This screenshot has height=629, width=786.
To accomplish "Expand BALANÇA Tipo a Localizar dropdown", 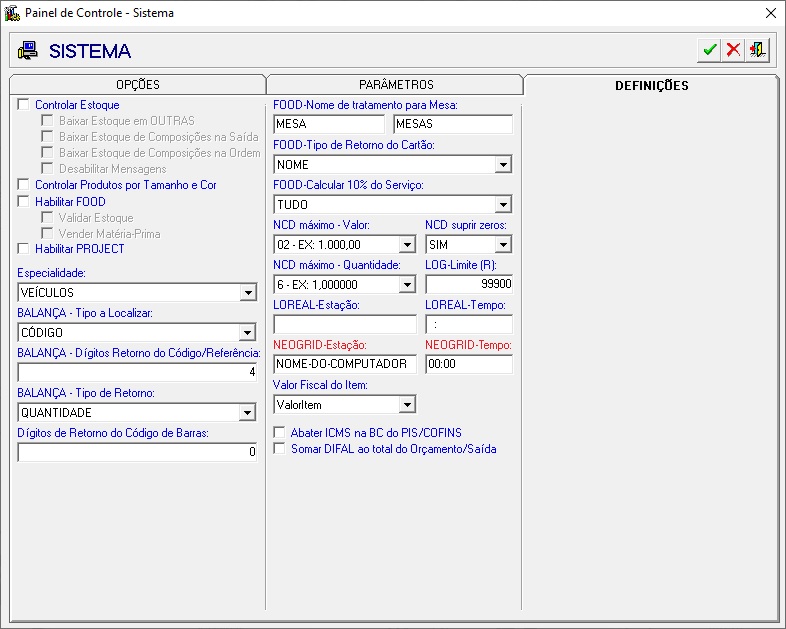I will 248,333.
